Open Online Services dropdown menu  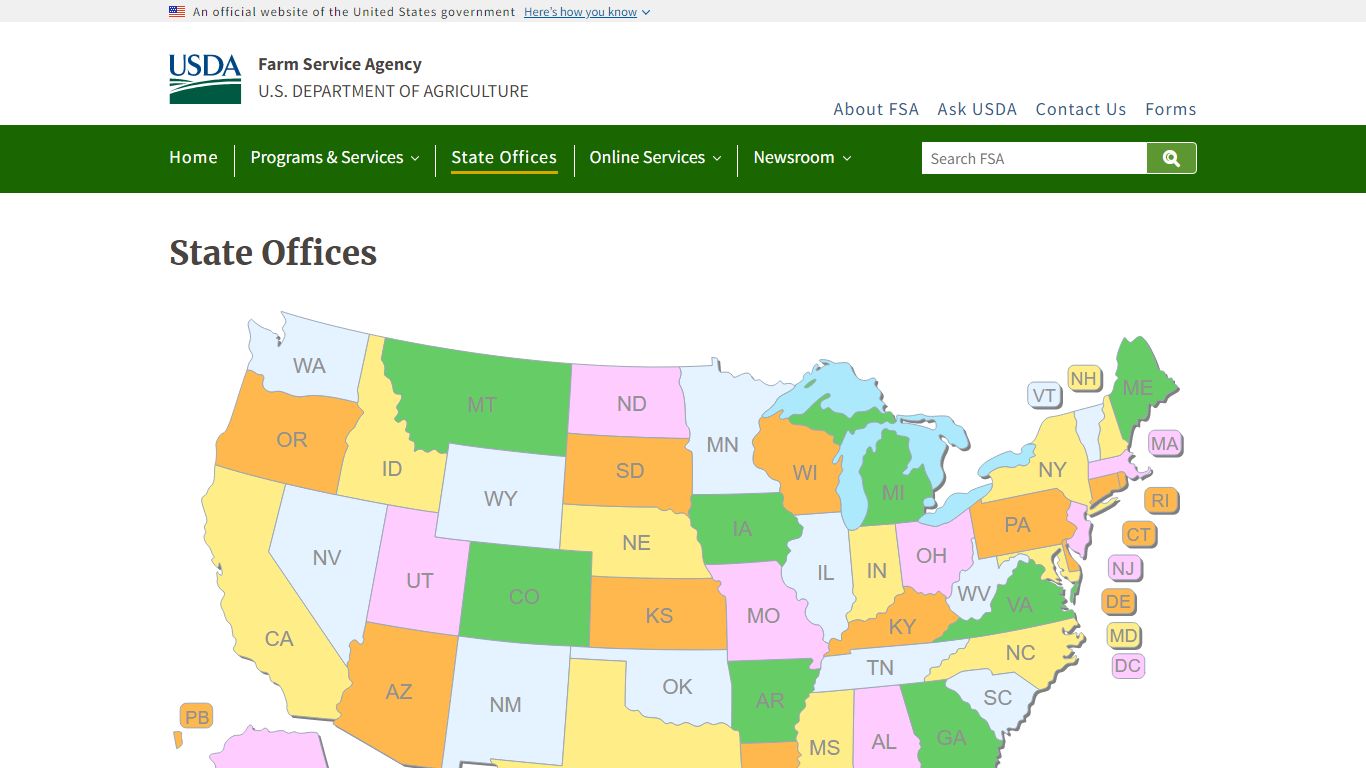coord(655,158)
